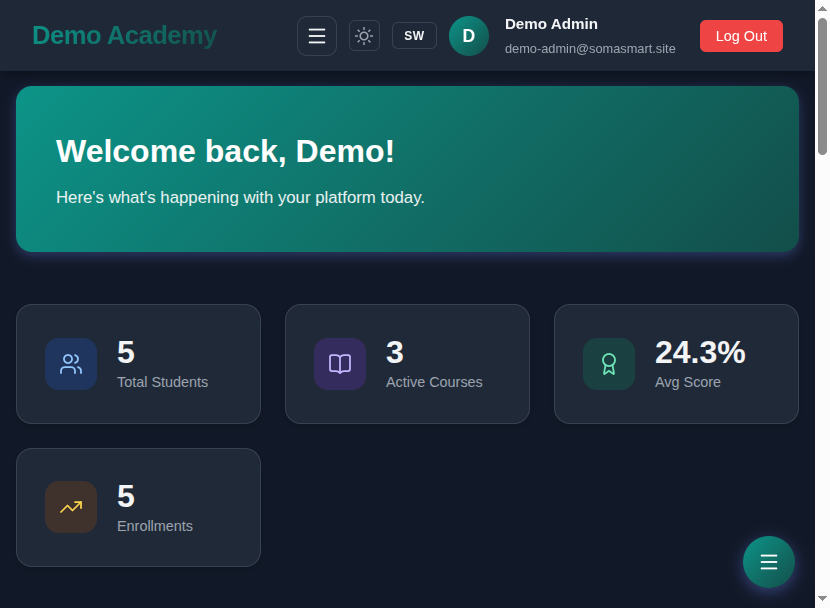Click the Demo Academy logo title
This screenshot has width=830, height=608.
(124, 35)
